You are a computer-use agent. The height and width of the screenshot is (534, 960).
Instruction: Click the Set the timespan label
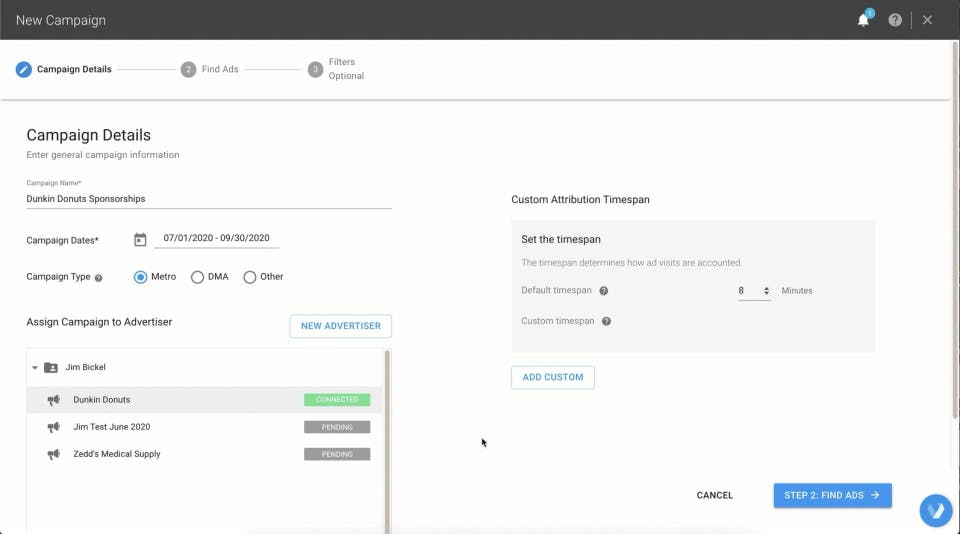tap(561, 239)
